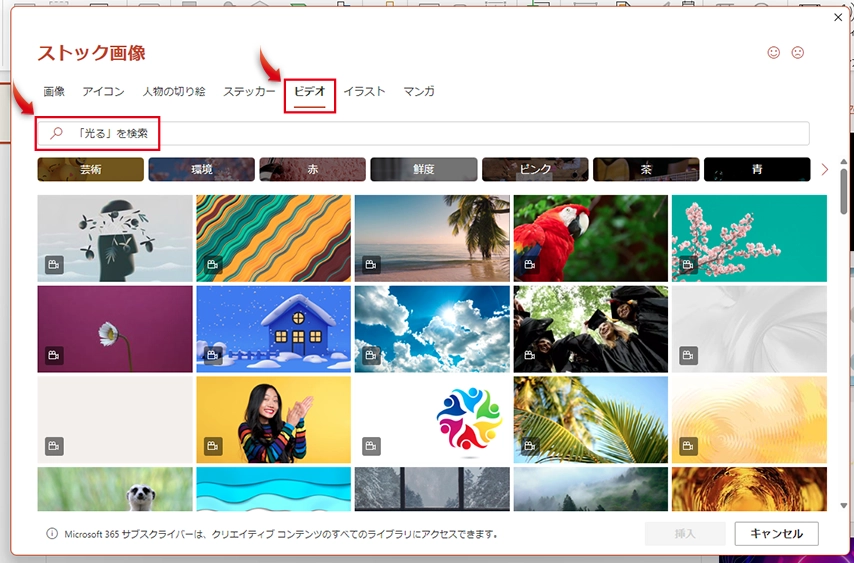Select the blank light gray video
Image resolution: width=854 pixels, height=563 pixels.
pos(115,420)
